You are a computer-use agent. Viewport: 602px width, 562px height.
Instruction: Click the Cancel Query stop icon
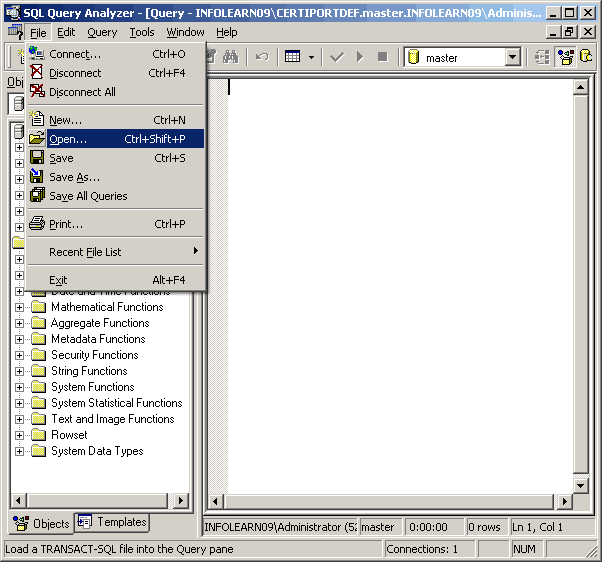coord(382,57)
